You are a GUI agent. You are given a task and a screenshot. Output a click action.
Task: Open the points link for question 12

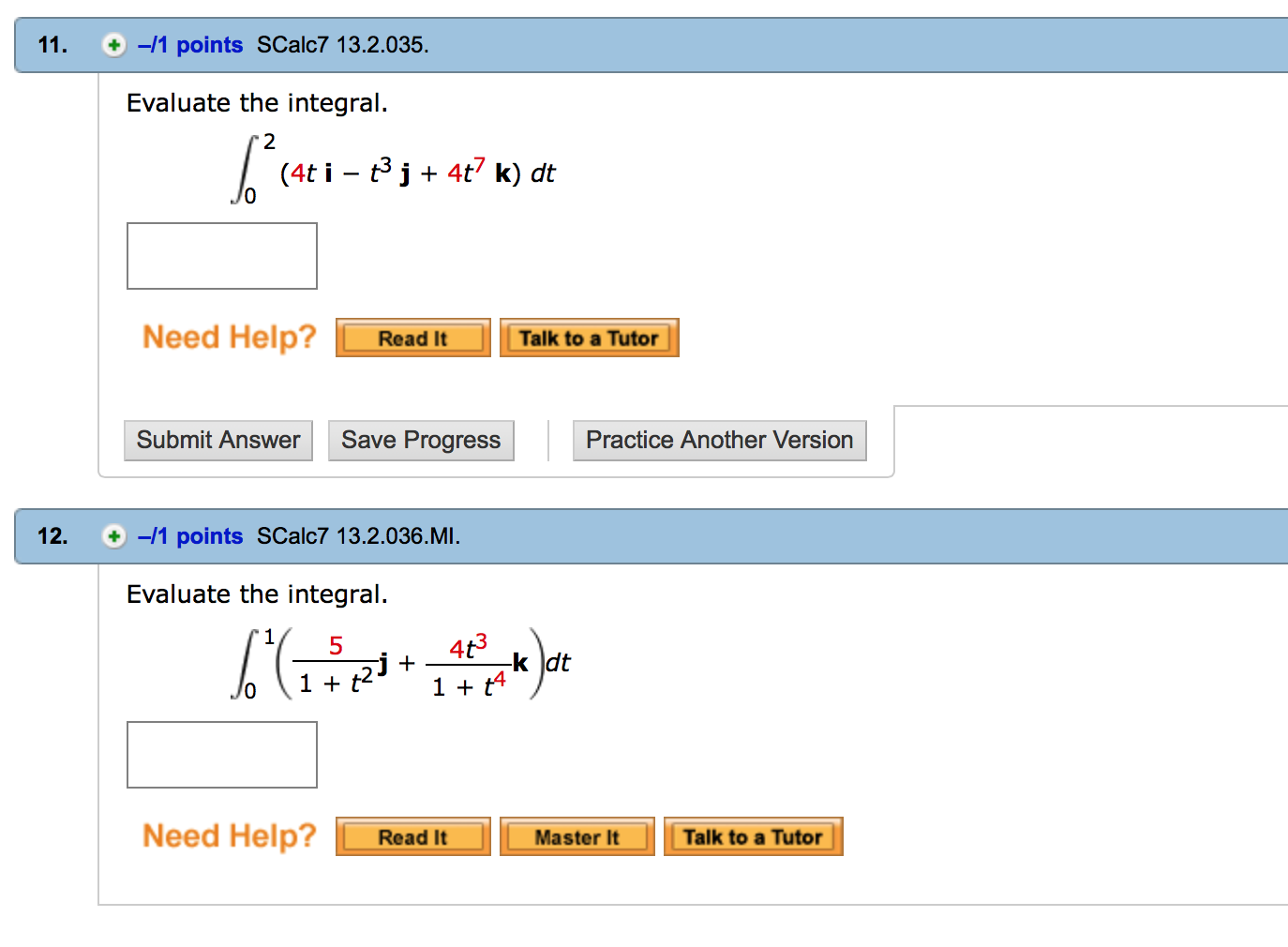coord(190,536)
